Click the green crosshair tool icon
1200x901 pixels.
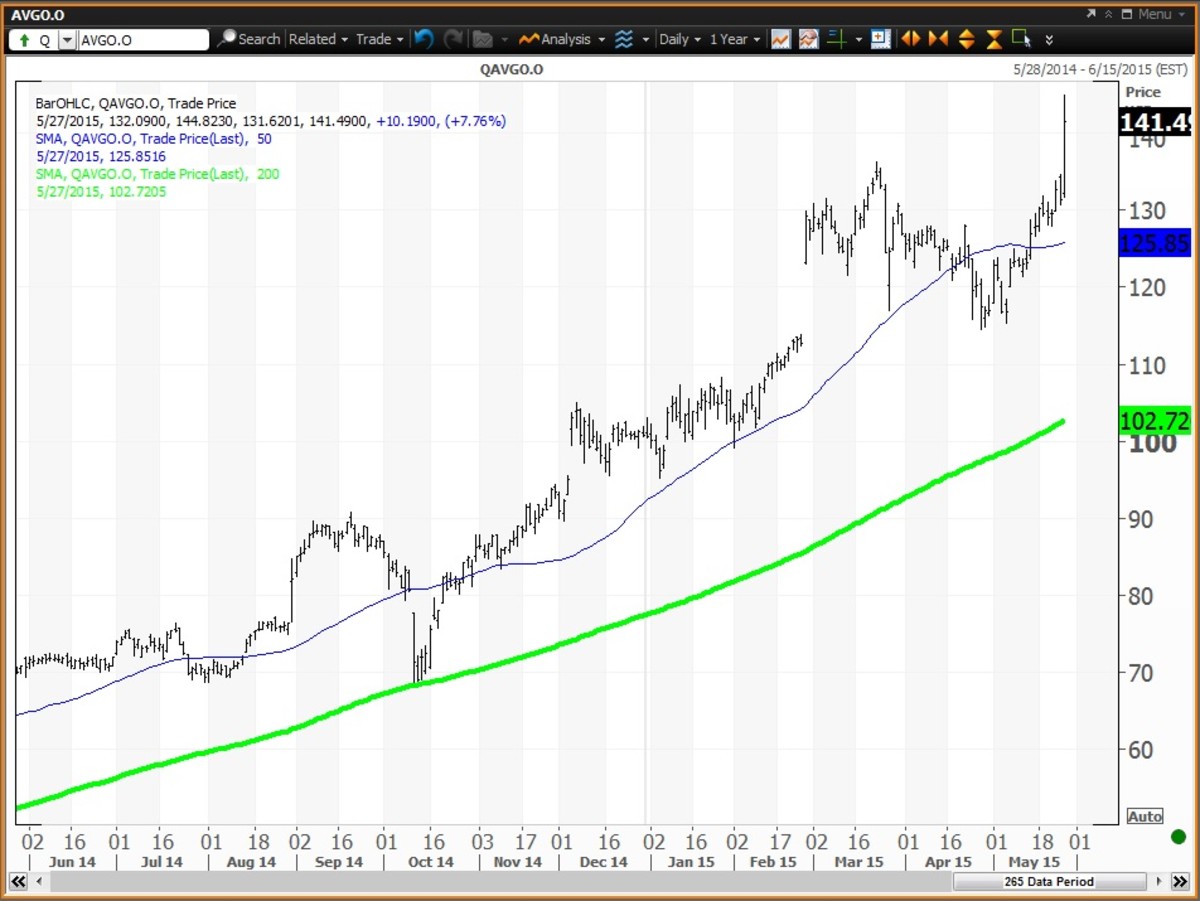pyautogui.click(x=836, y=39)
